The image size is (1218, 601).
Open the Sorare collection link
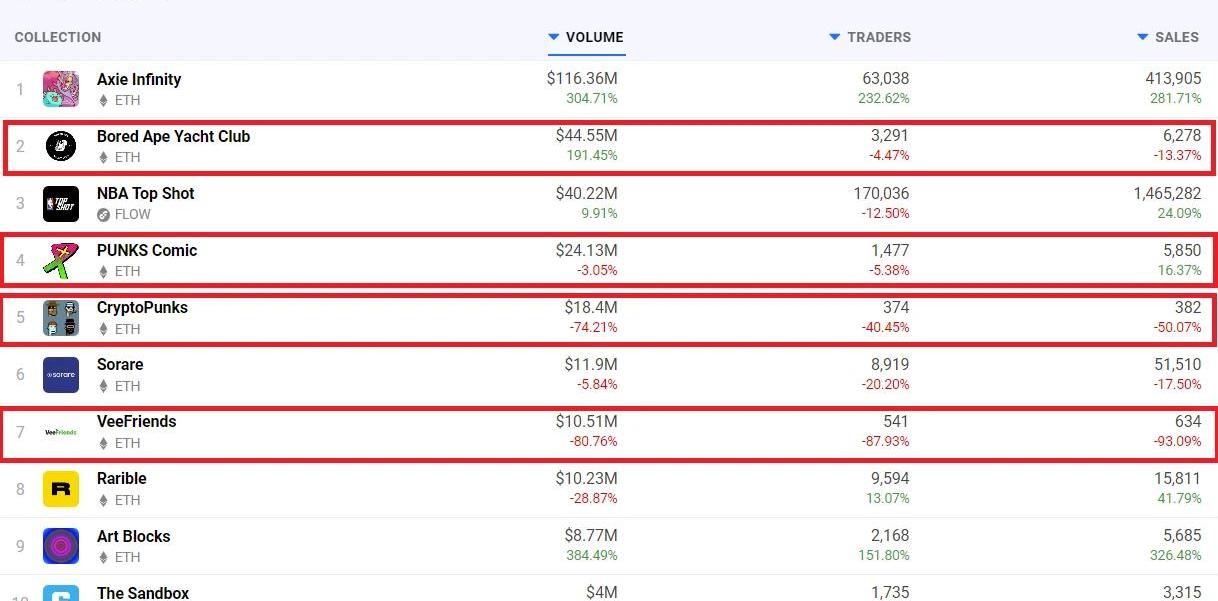pos(120,364)
